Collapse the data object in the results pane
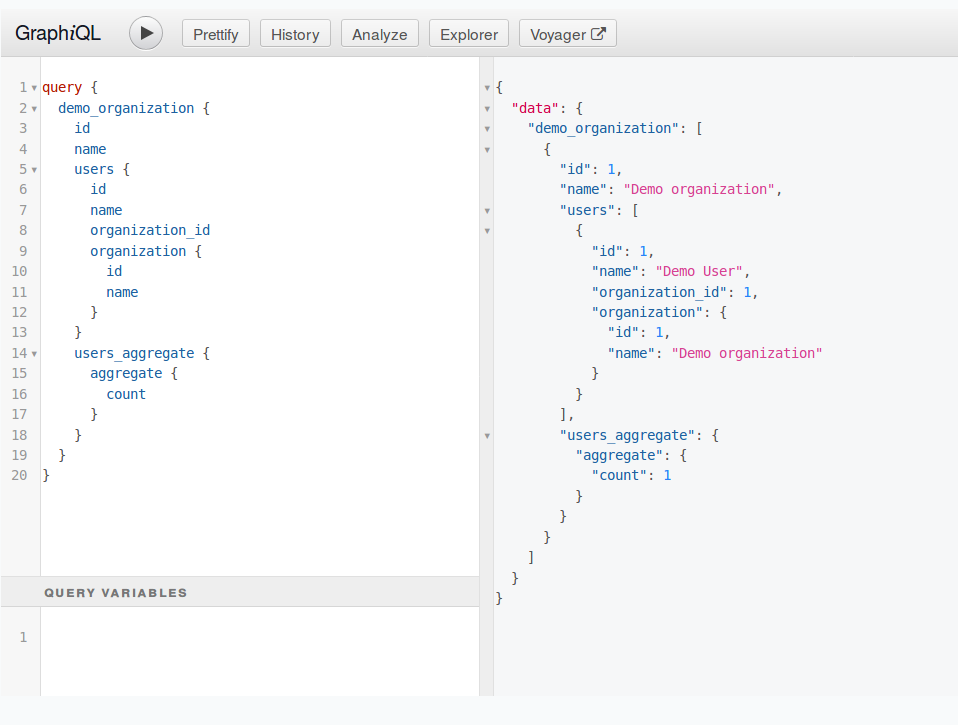Screen dimensions: 958x725 [x=487, y=107]
